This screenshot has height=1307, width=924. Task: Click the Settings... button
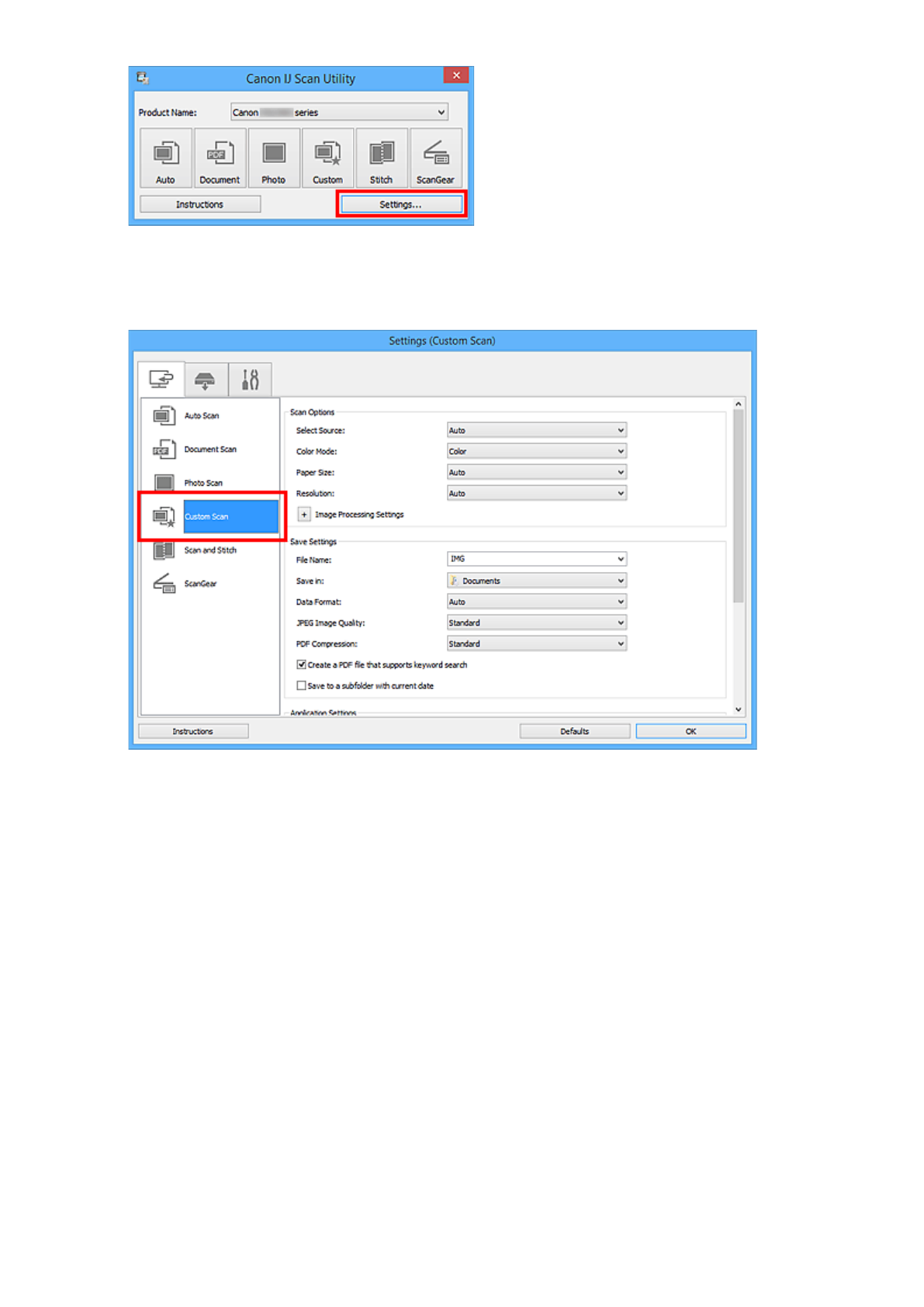tap(400, 205)
